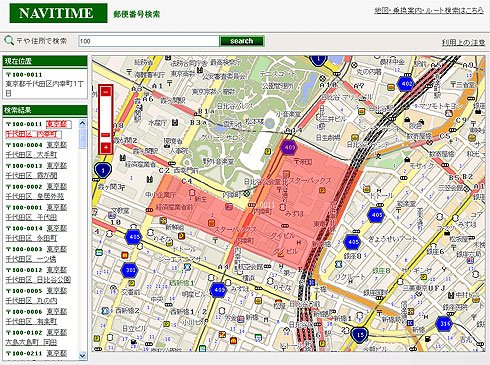490x365 pixels.
Task: Click the route 15 shield icon
Action: point(359,334)
